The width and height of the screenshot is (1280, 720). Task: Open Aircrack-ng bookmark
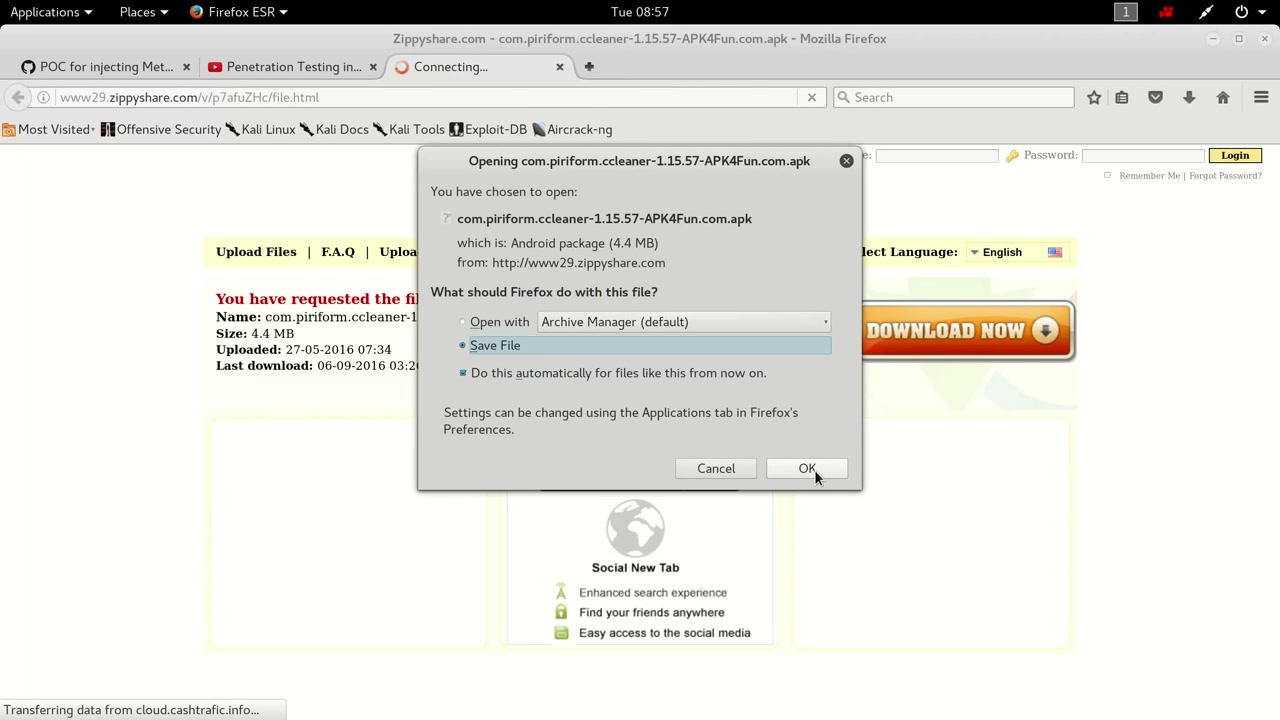572,129
